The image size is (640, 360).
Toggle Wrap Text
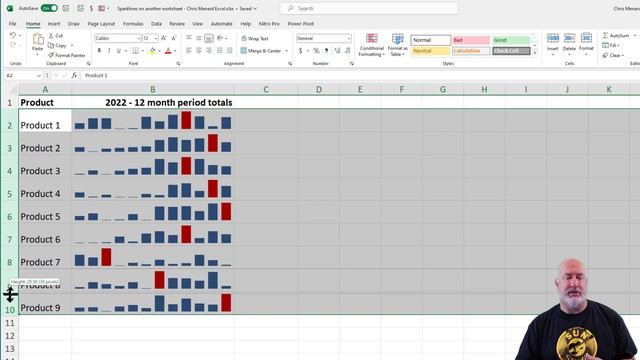pos(255,38)
